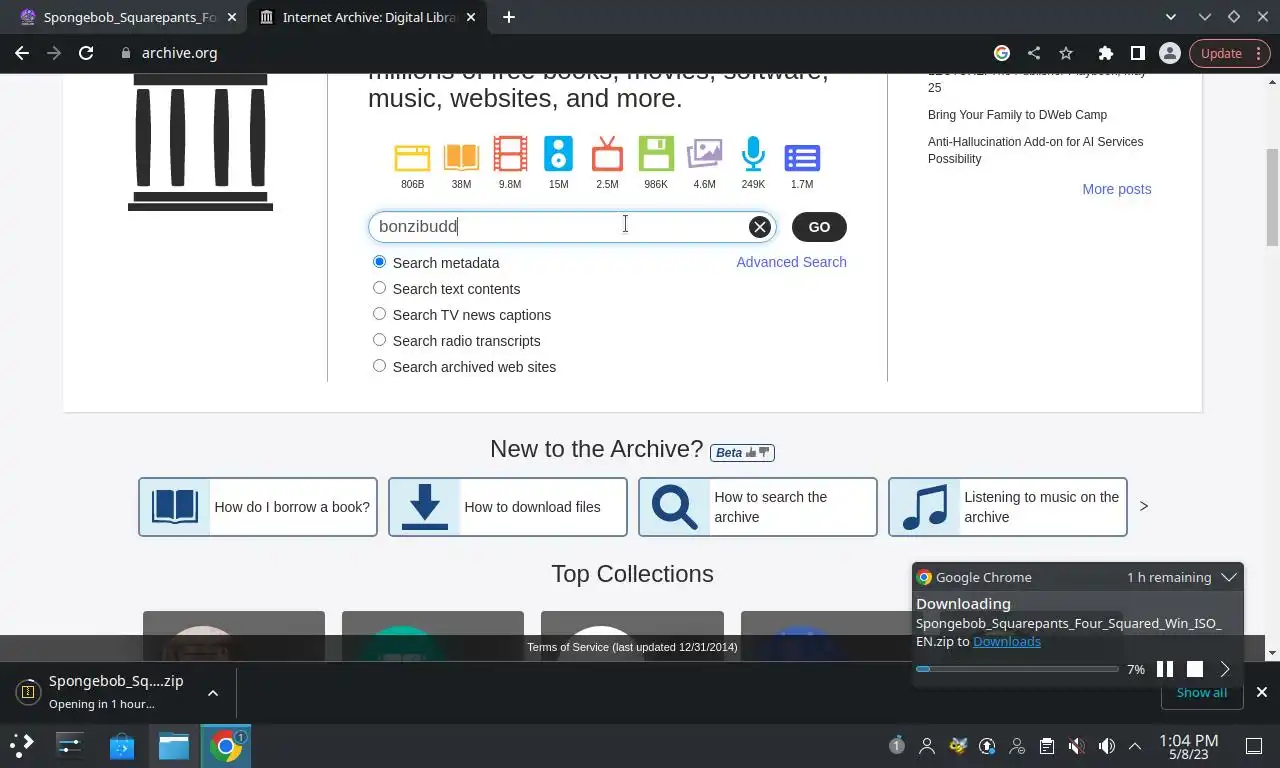Open the web pages (Wayback) media icon
This screenshot has height=768, width=1280.
click(x=412, y=157)
